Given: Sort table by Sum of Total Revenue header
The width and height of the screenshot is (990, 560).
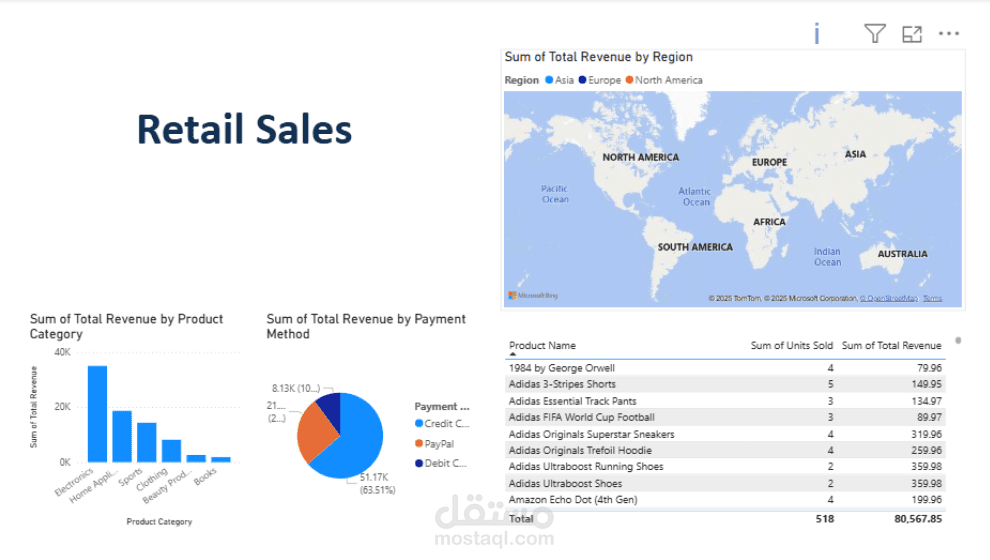Looking at the screenshot, I should coord(892,345).
